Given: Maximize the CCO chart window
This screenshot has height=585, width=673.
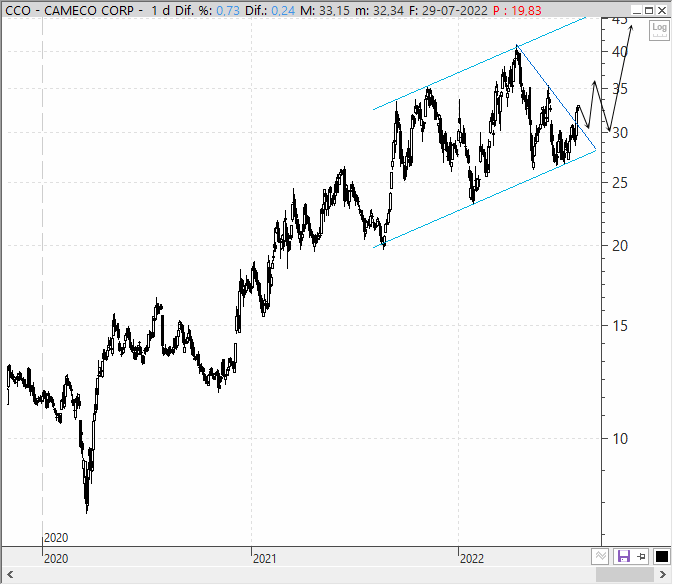Looking at the screenshot, I should (x=649, y=10).
